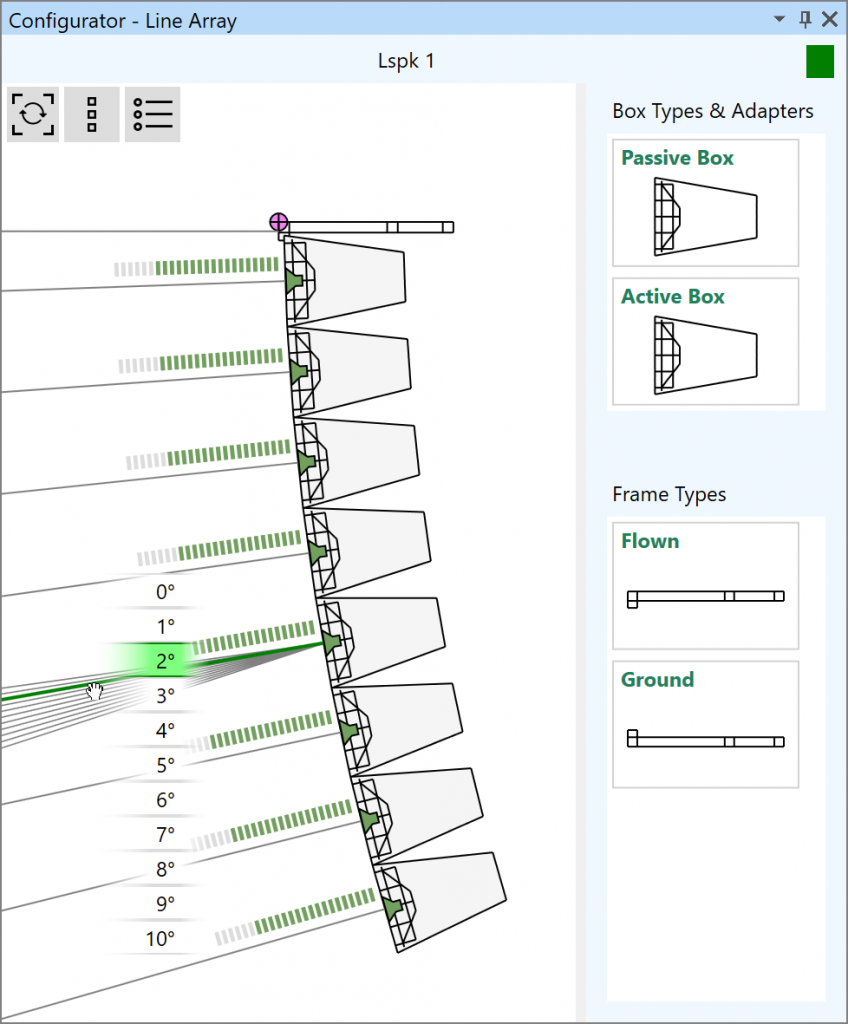Select the 0° angle option
848x1024 pixels.
click(165, 592)
